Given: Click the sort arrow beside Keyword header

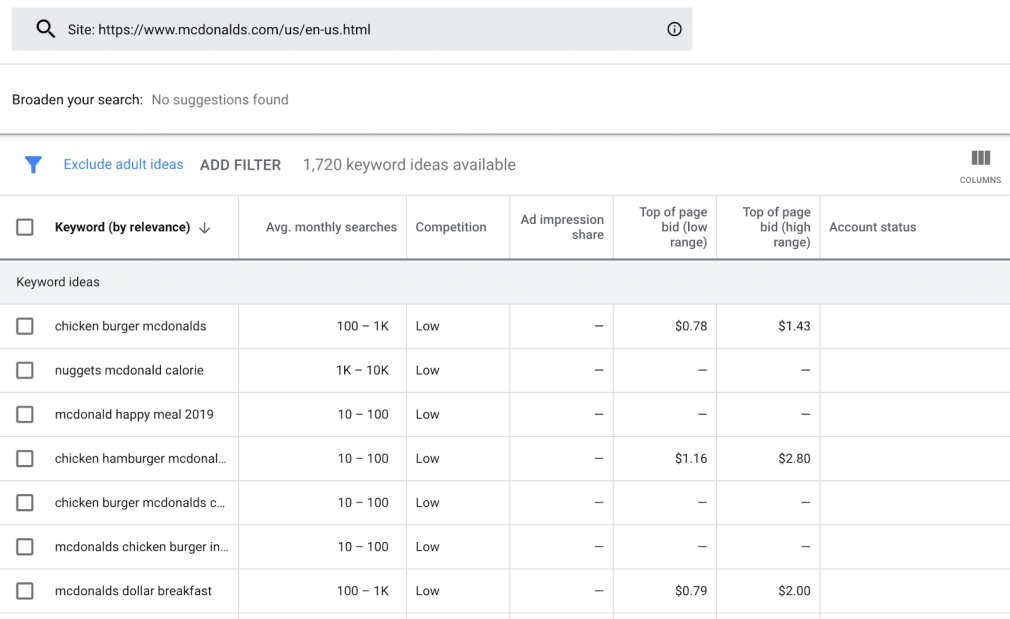Looking at the screenshot, I should tap(204, 228).
